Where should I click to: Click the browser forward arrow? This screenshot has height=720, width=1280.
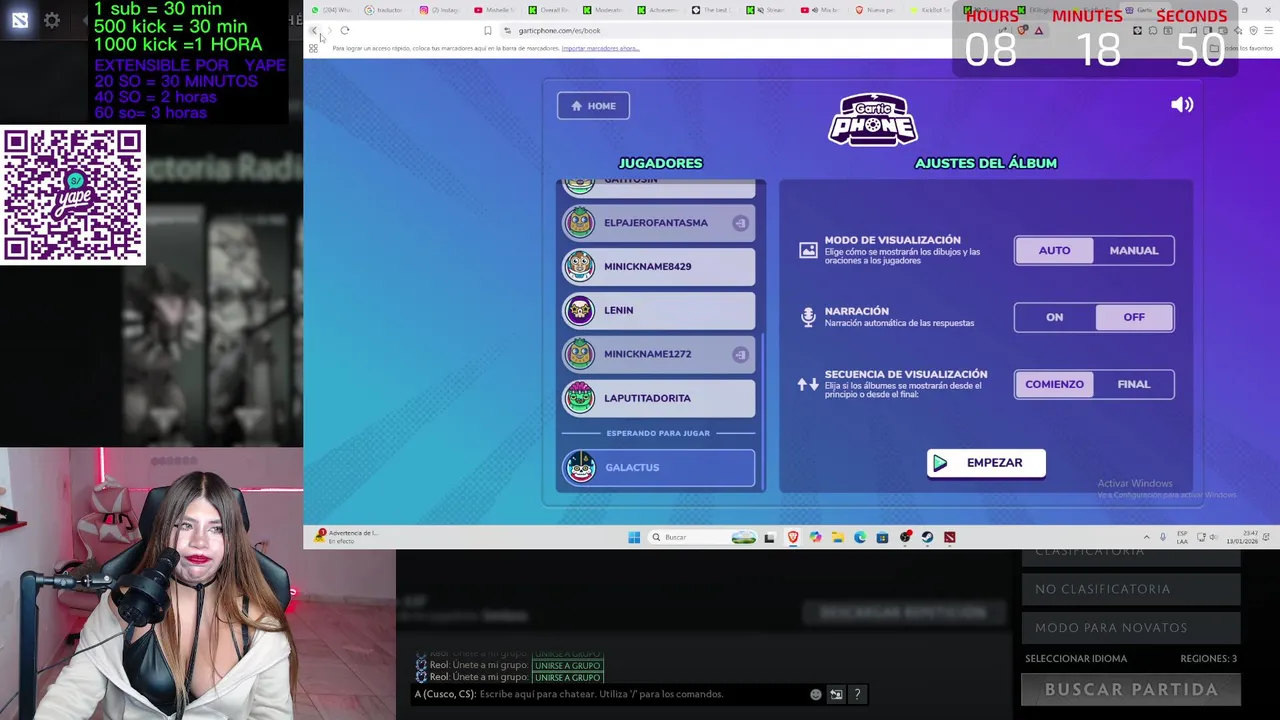329,31
